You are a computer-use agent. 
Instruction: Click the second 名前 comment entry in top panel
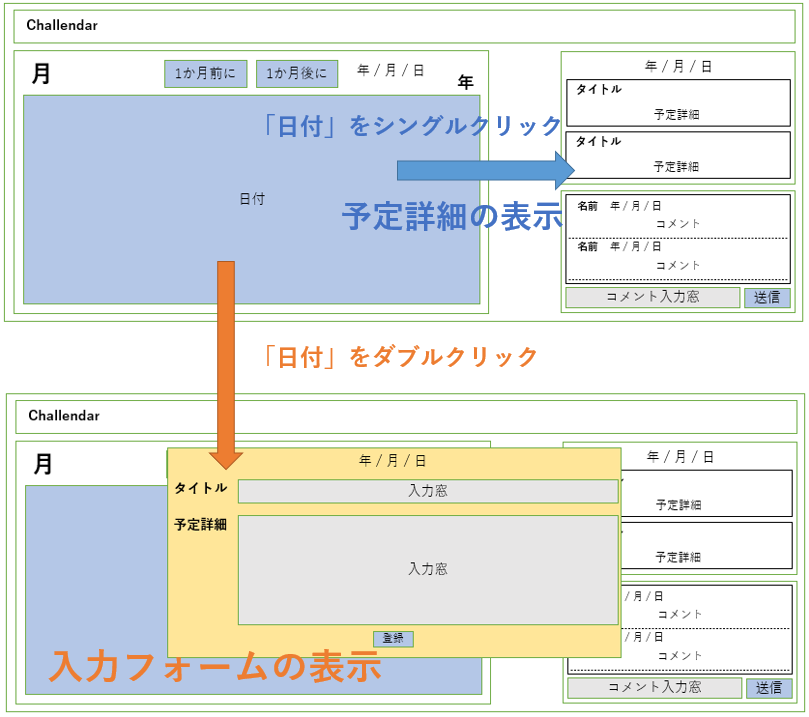coord(678,256)
